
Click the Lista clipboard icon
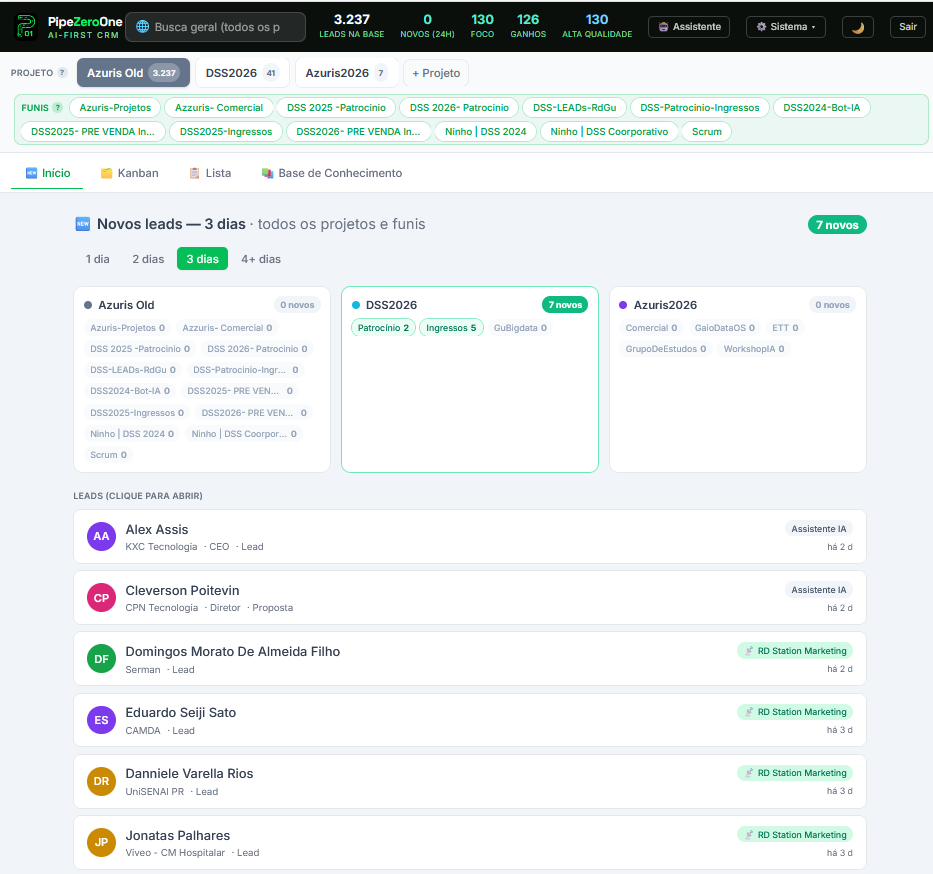(194, 173)
